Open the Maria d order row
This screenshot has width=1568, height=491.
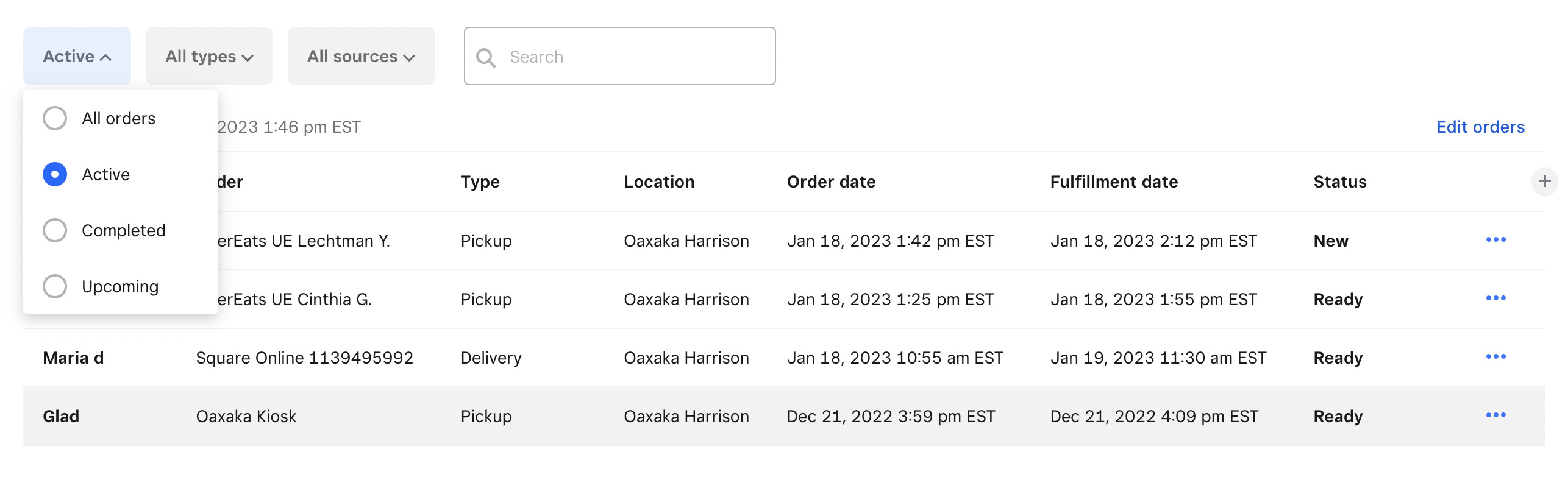point(73,358)
